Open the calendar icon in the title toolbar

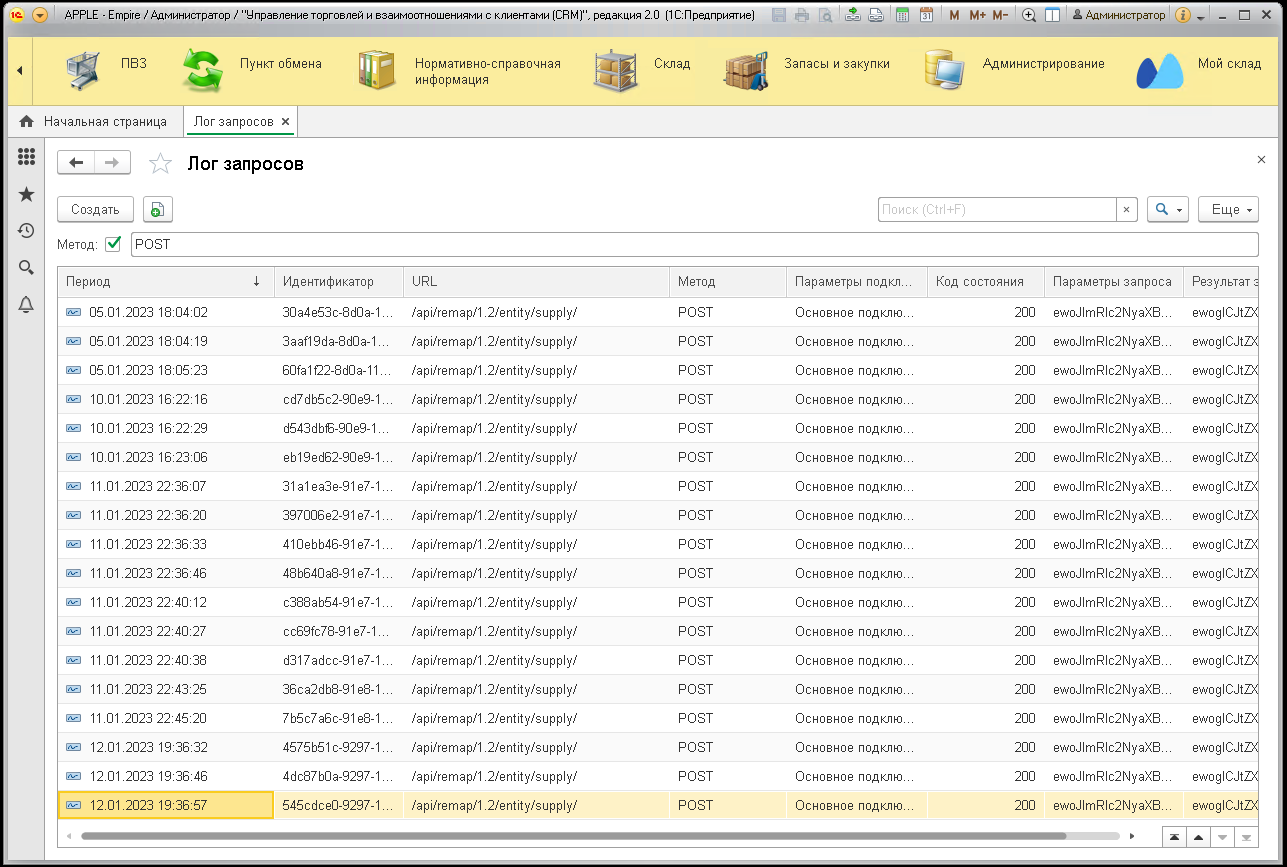[926, 15]
